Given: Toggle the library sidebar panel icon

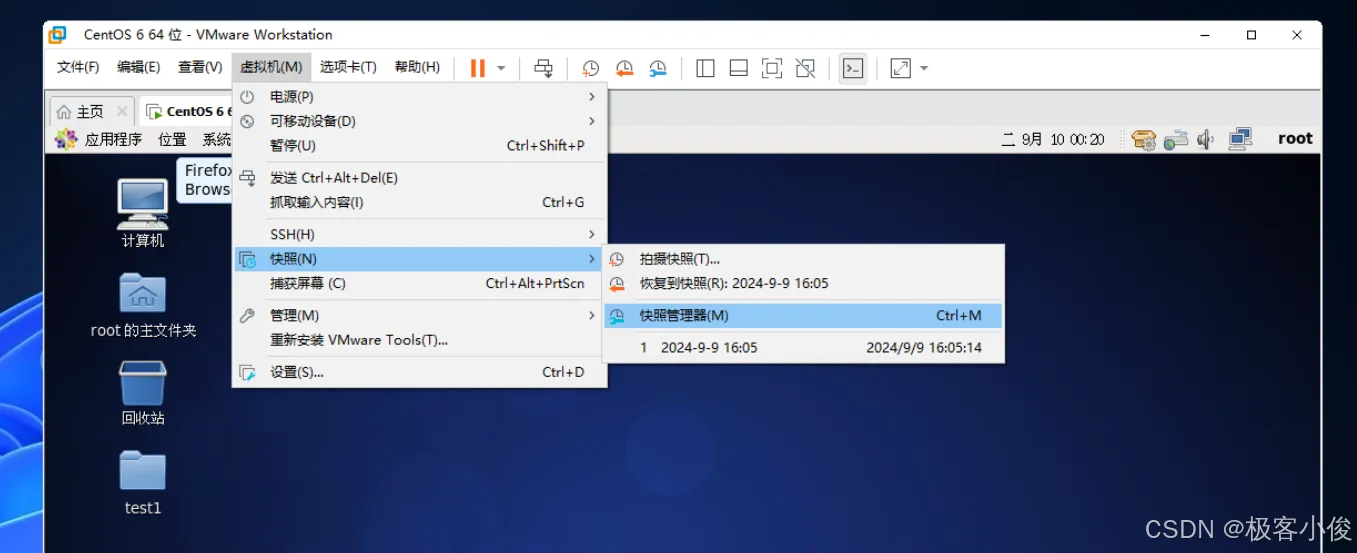Looking at the screenshot, I should pos(705,68).
